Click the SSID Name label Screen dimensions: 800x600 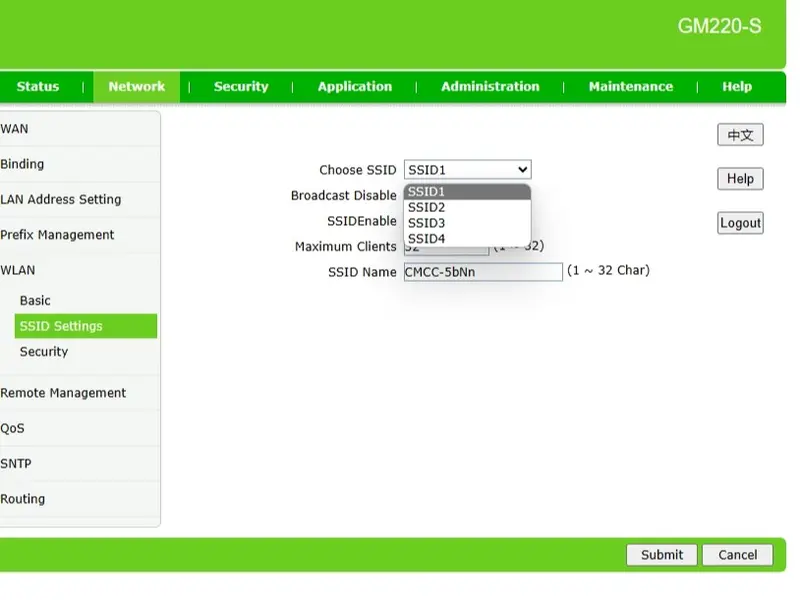click(362, 272)
